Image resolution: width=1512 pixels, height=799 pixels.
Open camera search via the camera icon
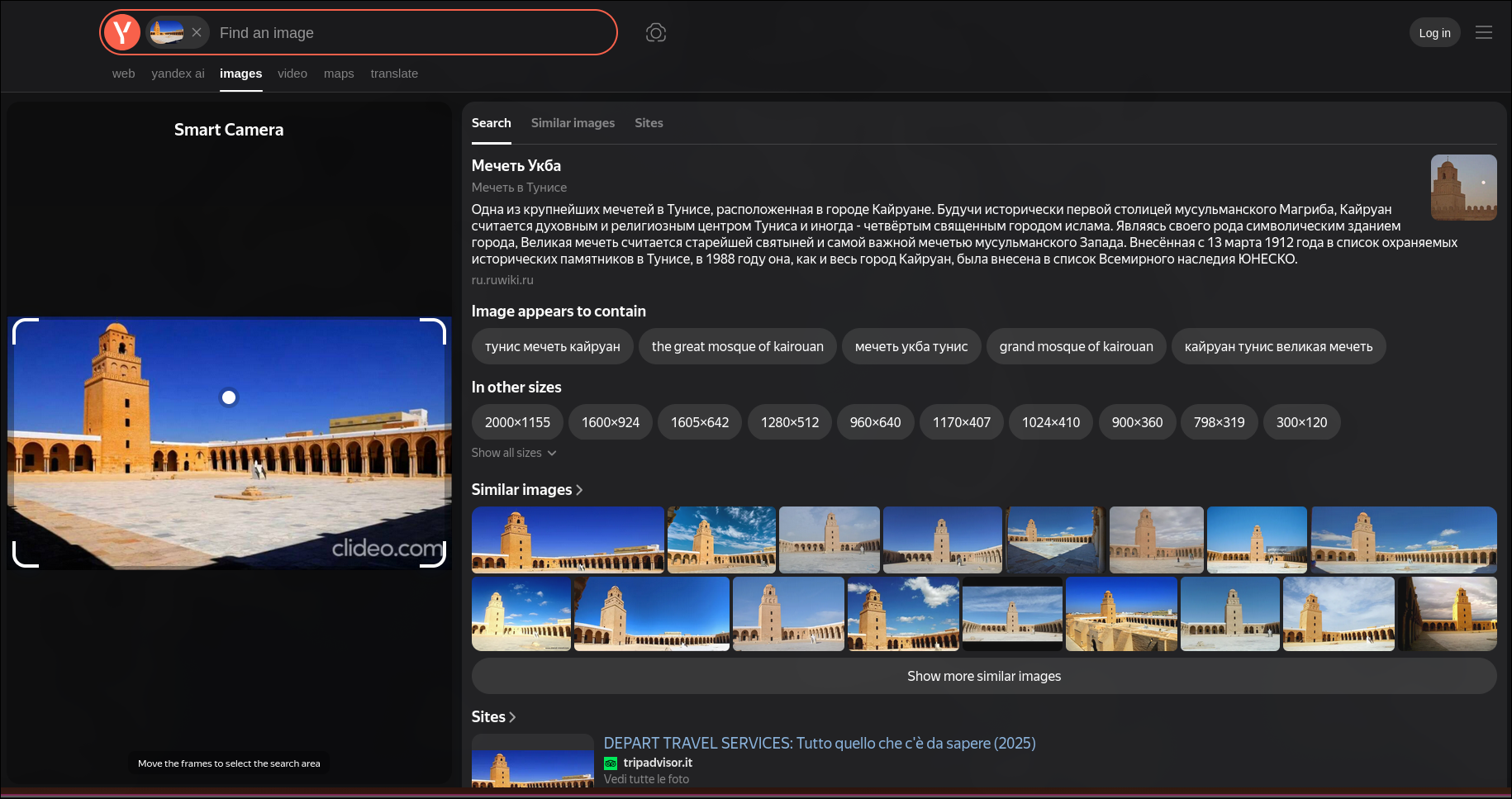(655, 32)
